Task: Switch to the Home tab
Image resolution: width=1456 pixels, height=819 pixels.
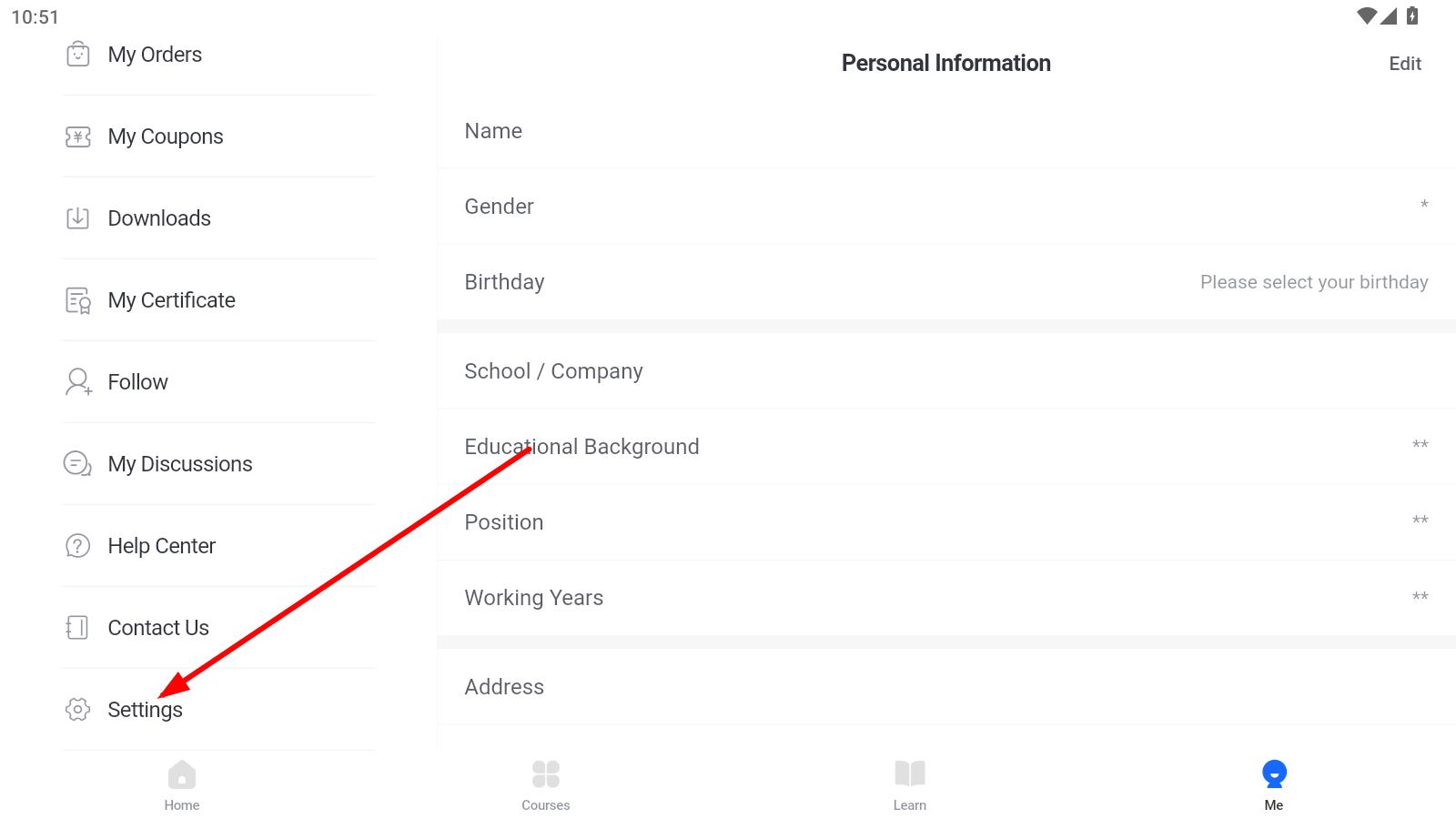Action: click(182, 784)
